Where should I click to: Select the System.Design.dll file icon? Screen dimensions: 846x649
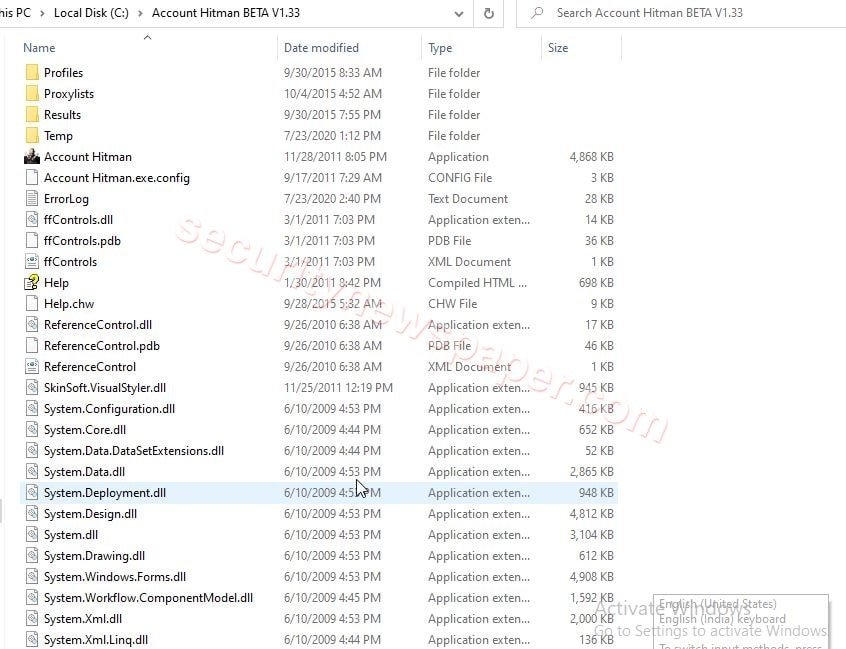tap(32, 514)
